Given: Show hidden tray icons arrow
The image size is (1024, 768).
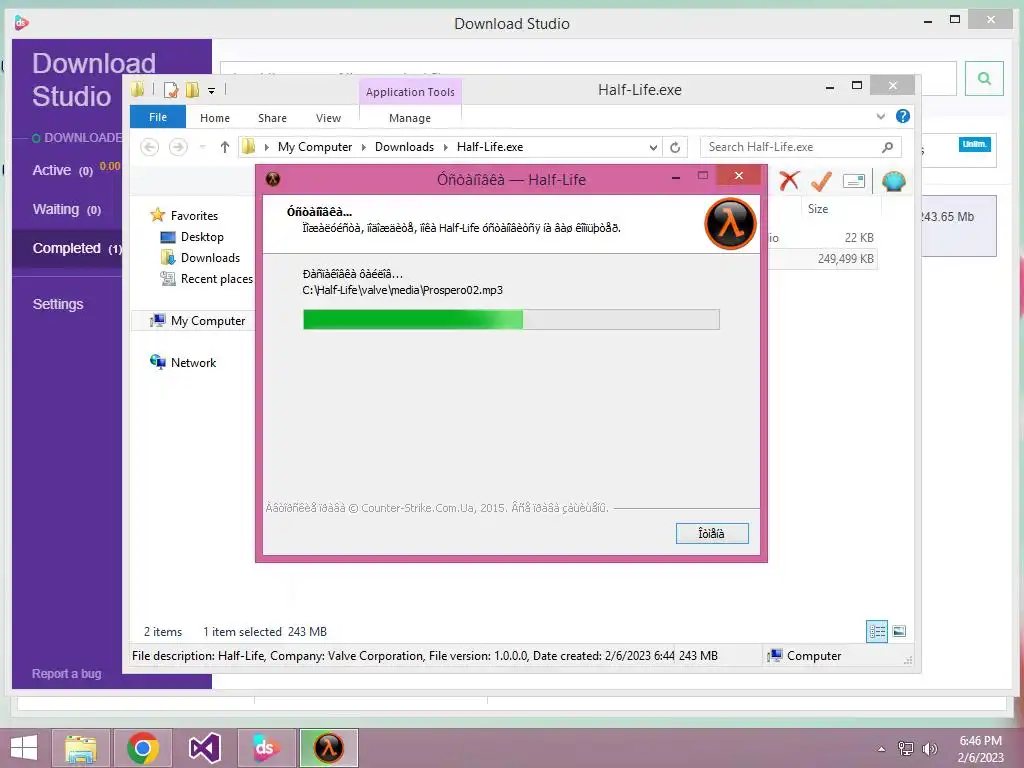Looking at the screenshot, I should coord(881,749).
